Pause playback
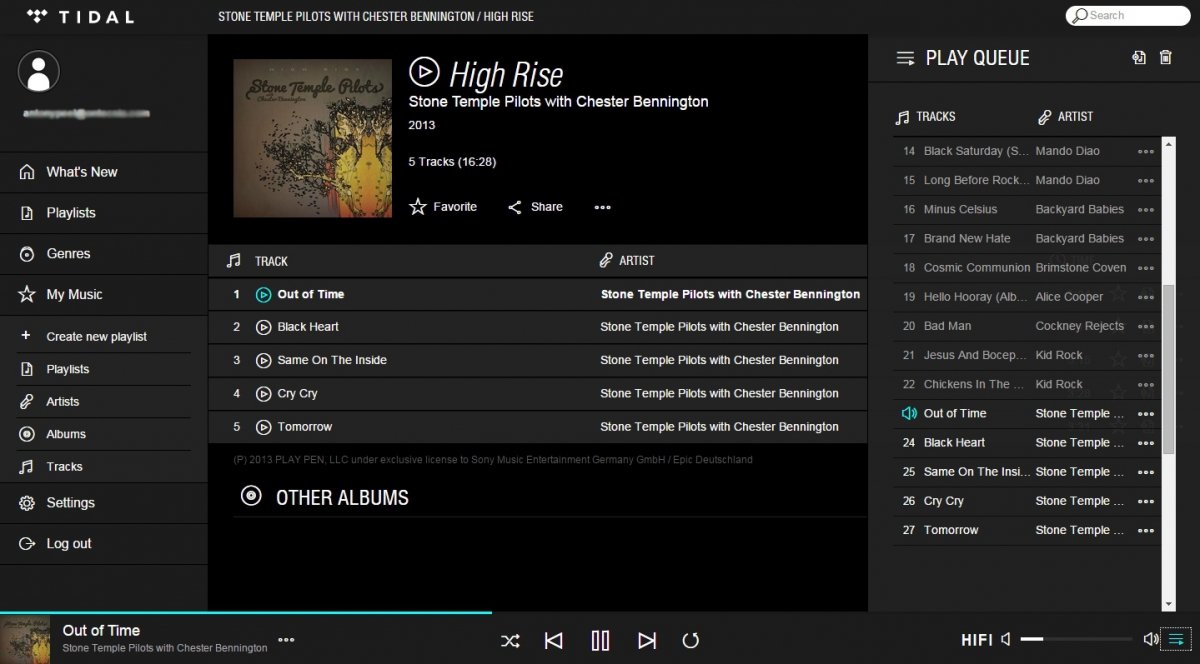The height and width of the screenshot is (664, 1200). coord(600,640)
